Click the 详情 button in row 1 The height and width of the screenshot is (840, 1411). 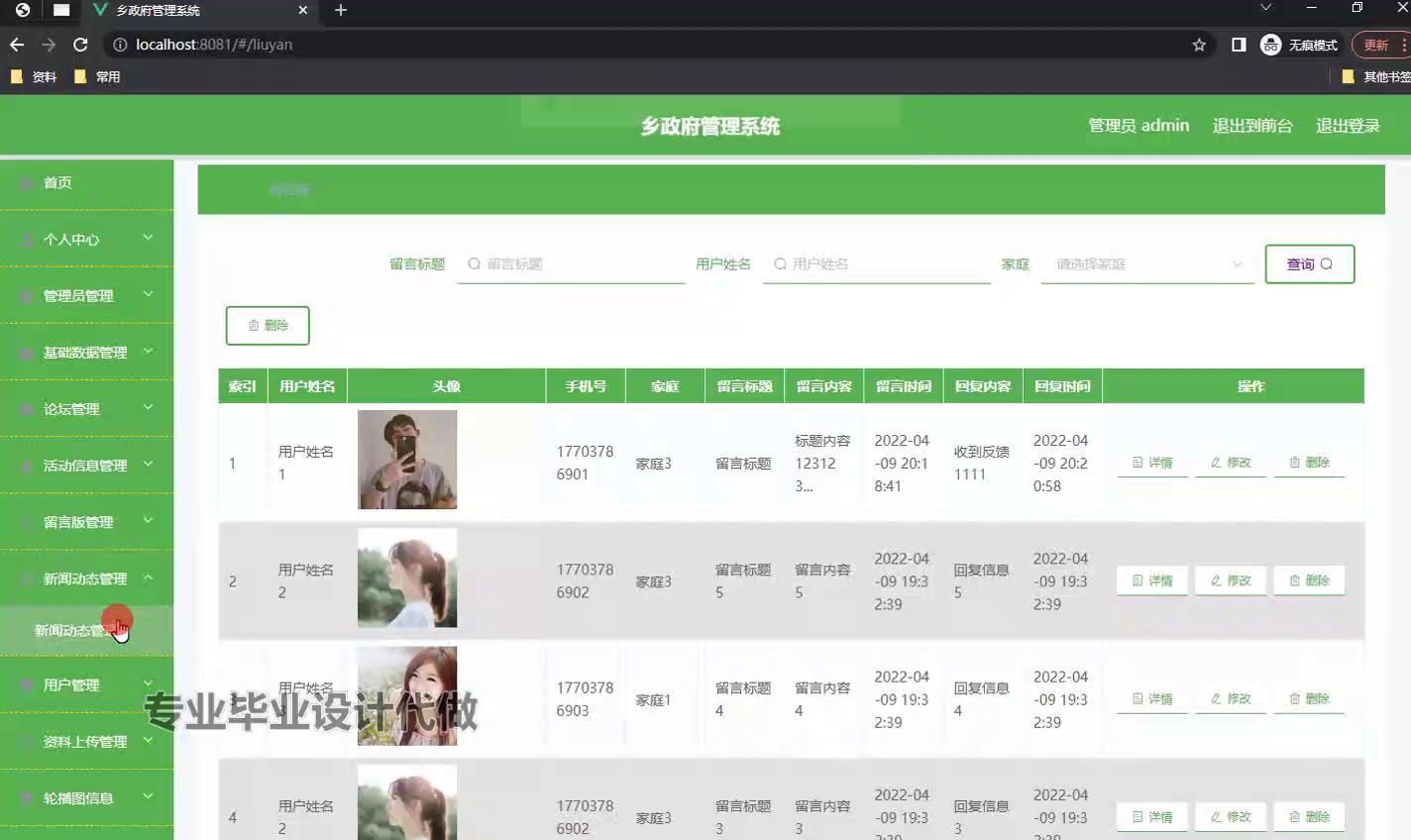1152,463
